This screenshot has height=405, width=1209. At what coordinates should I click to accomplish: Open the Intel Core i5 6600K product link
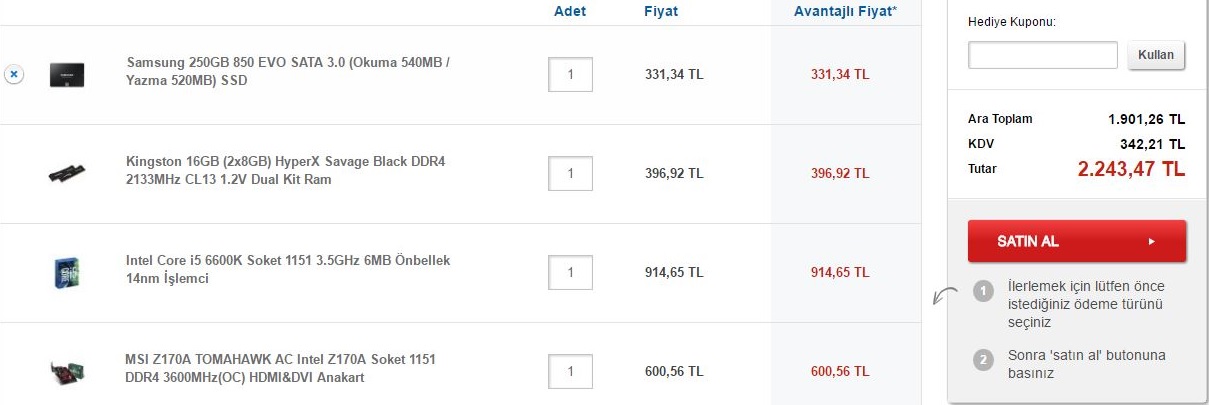coord(288,269)
